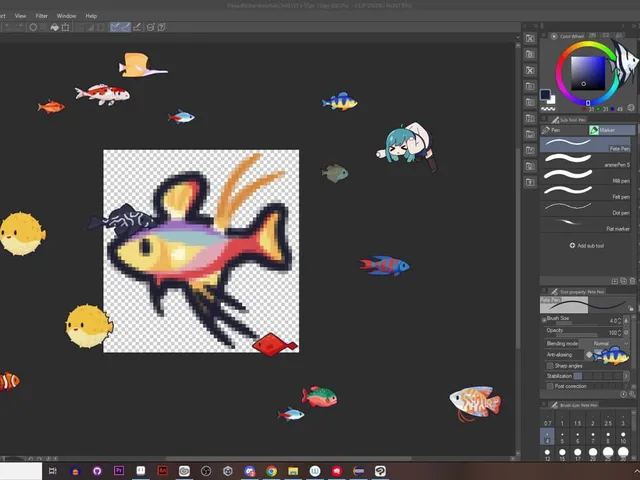
Task: Click the fourth icon in the right quick-access column
Action: pyautogui.click(x=530, y=86)
